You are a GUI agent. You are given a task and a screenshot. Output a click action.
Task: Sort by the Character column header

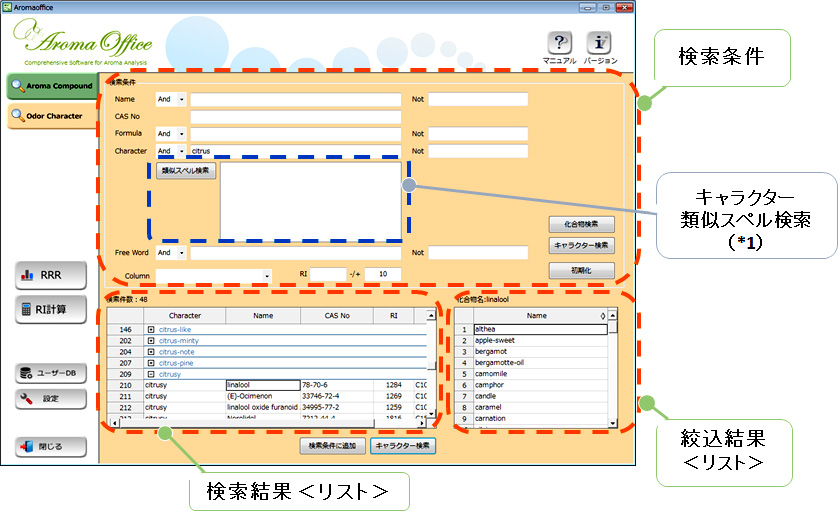click(x=185, y=316)
